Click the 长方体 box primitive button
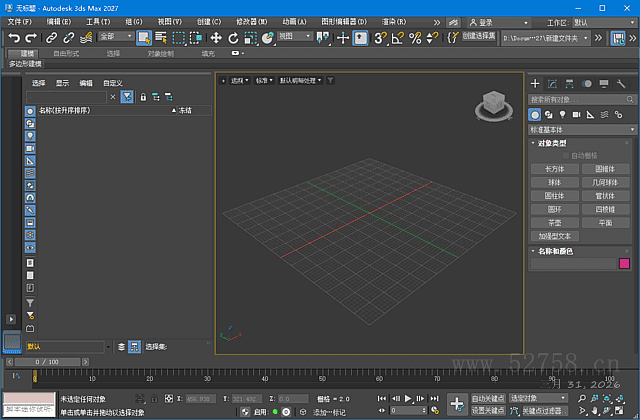Image resolution: width=640 pixels, height=420 pixels. [x=554, y=169]
